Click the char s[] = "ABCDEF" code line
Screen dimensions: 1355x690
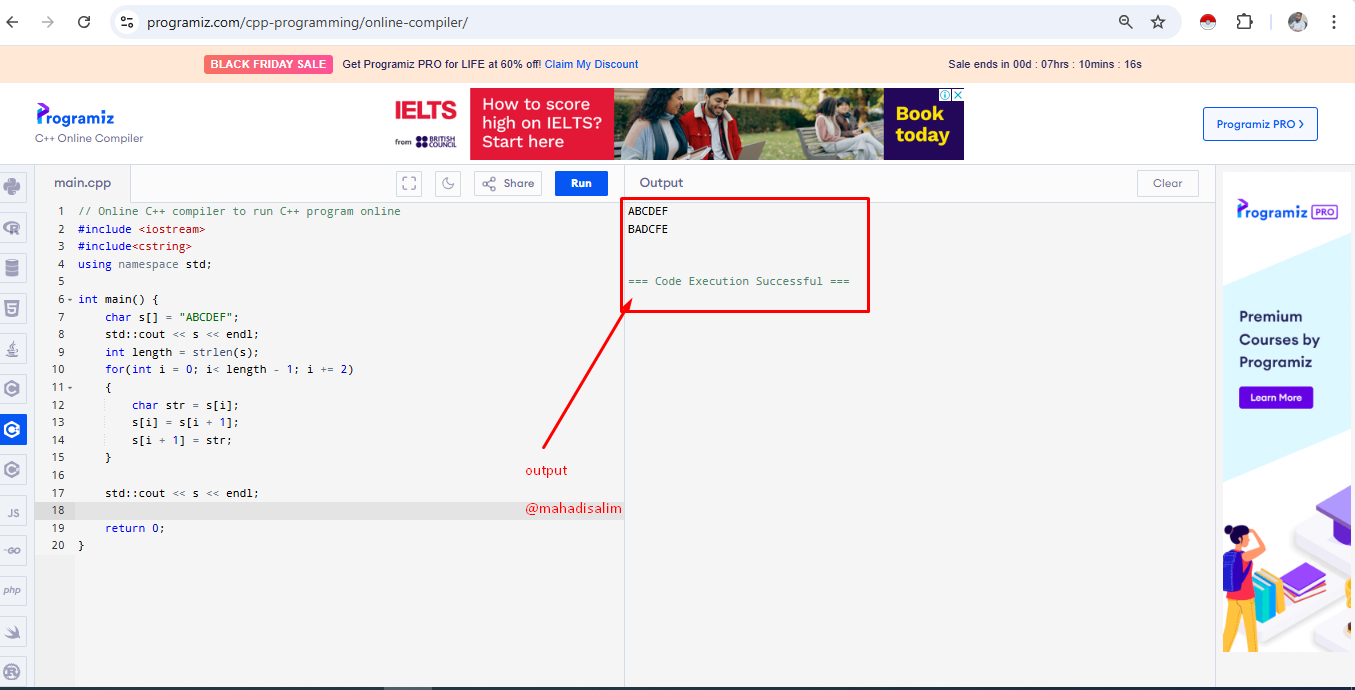point(172,317)
